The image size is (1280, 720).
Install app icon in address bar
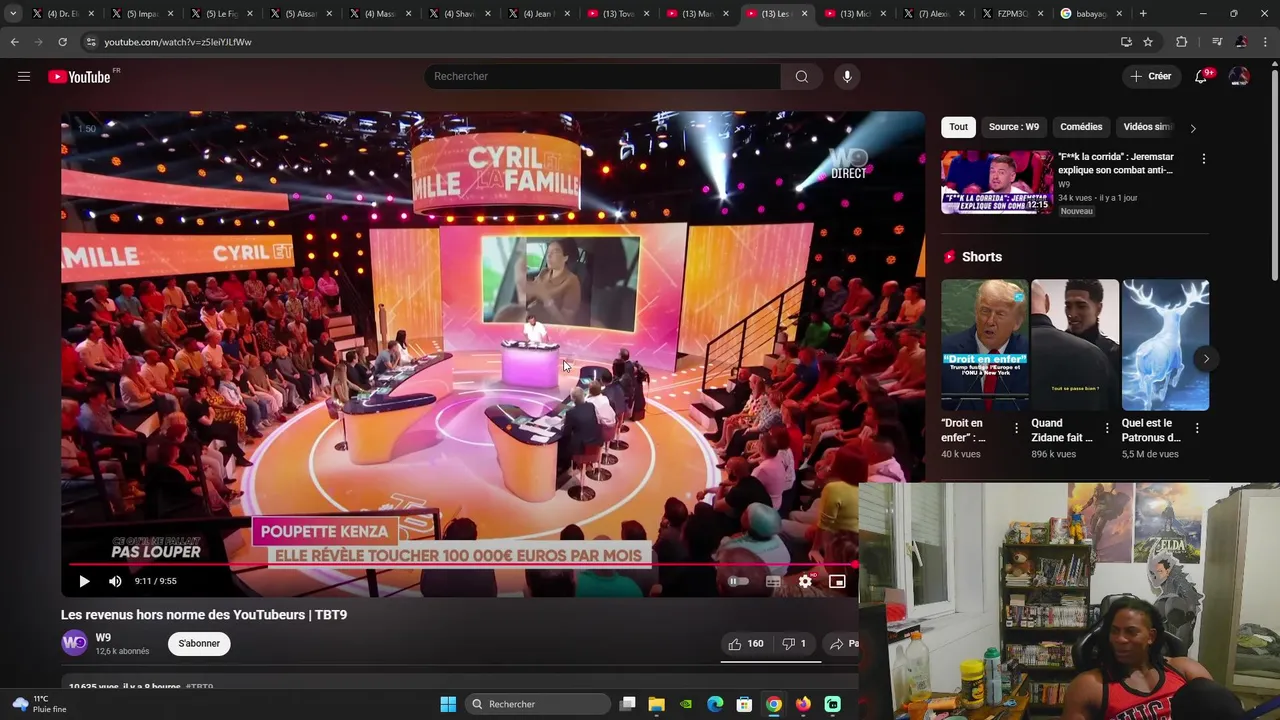pyautogui.click(x=1126, y=42)
